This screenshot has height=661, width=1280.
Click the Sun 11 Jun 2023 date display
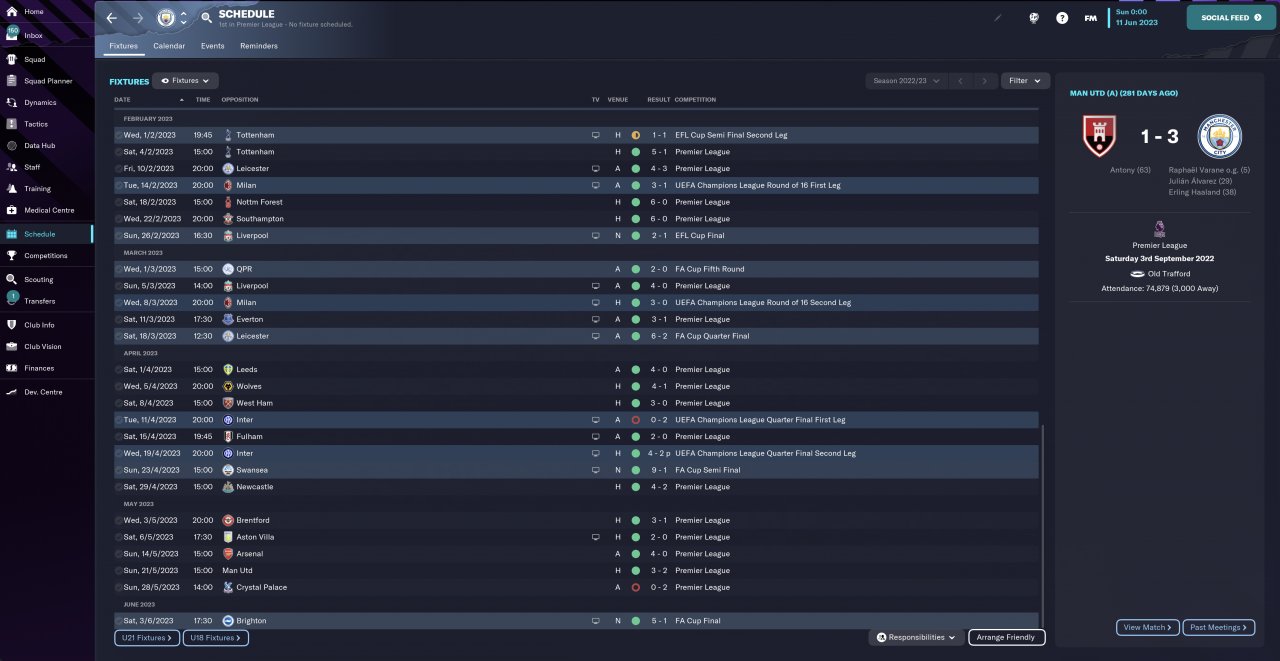coord(1137,17)
